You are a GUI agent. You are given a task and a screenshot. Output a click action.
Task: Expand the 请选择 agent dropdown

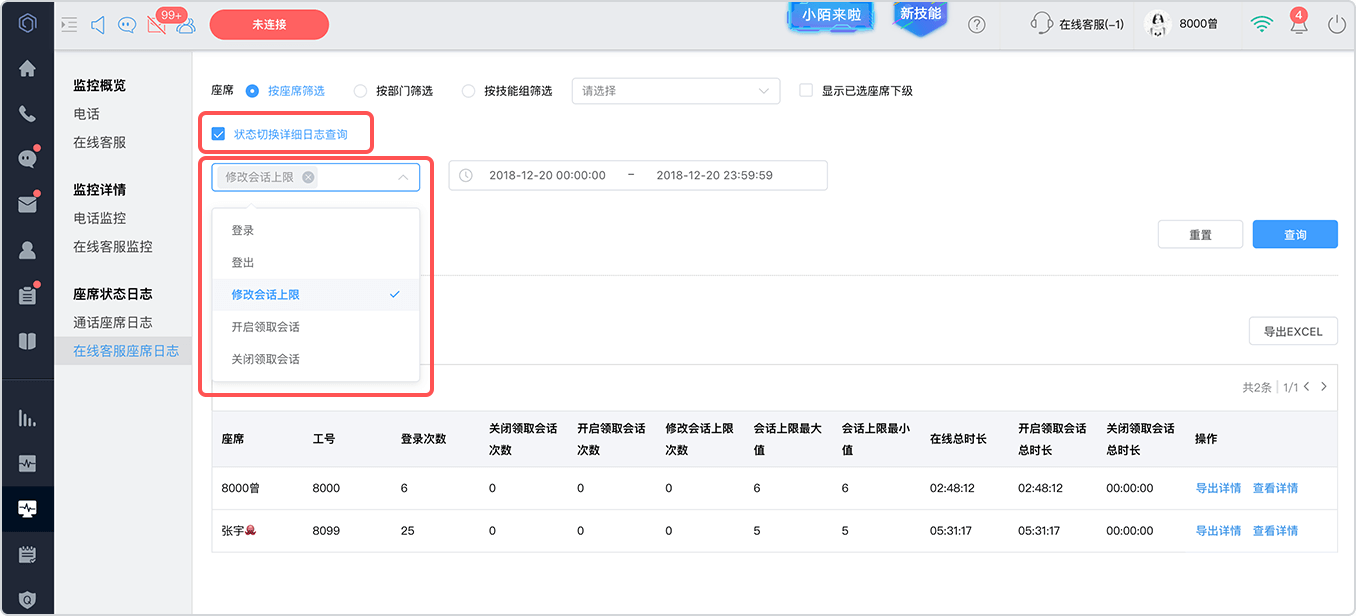[675, 91]
